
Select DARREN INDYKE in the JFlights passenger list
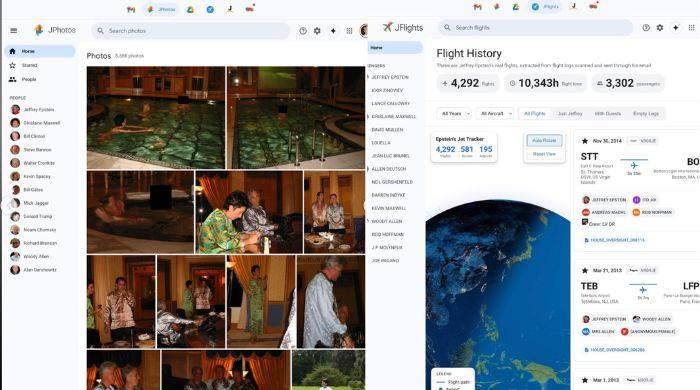388,195
